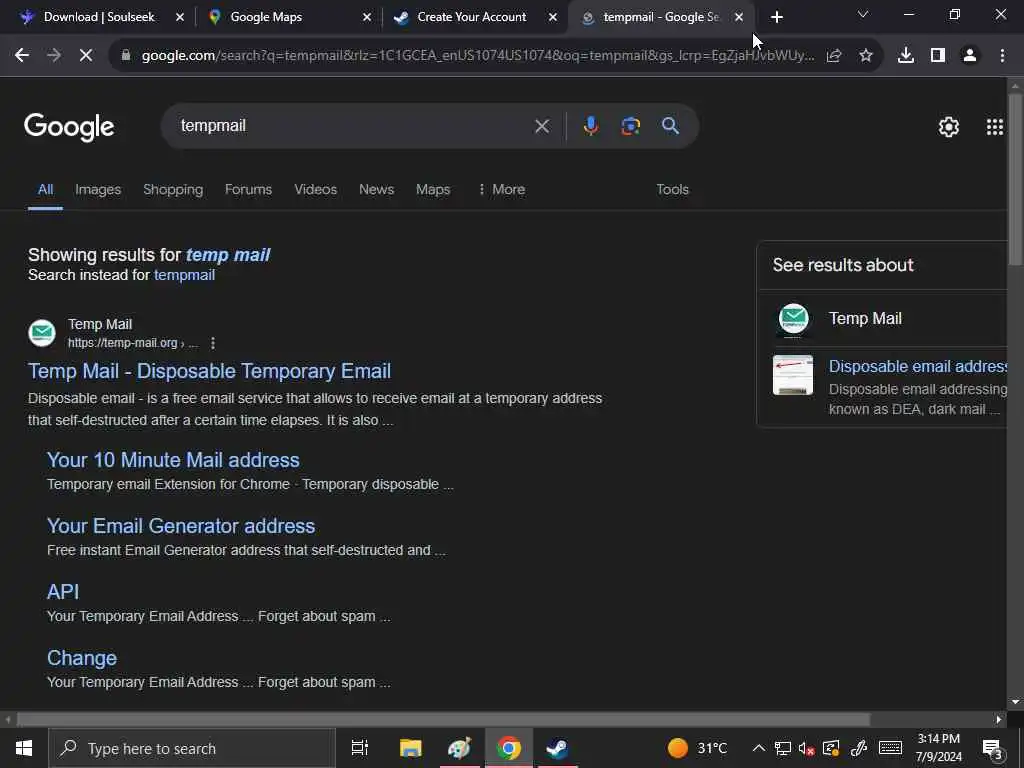1024x768 pixels.
Task: Click the magnifier search button
Action: click(x=670, y=126)
